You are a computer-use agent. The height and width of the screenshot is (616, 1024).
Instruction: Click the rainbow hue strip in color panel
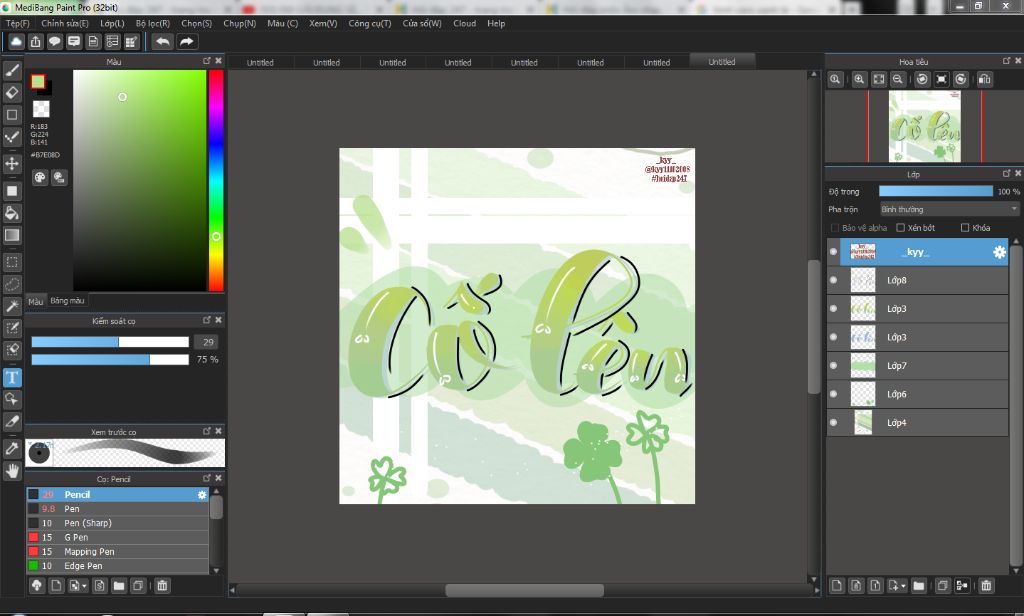coord(216,180)
